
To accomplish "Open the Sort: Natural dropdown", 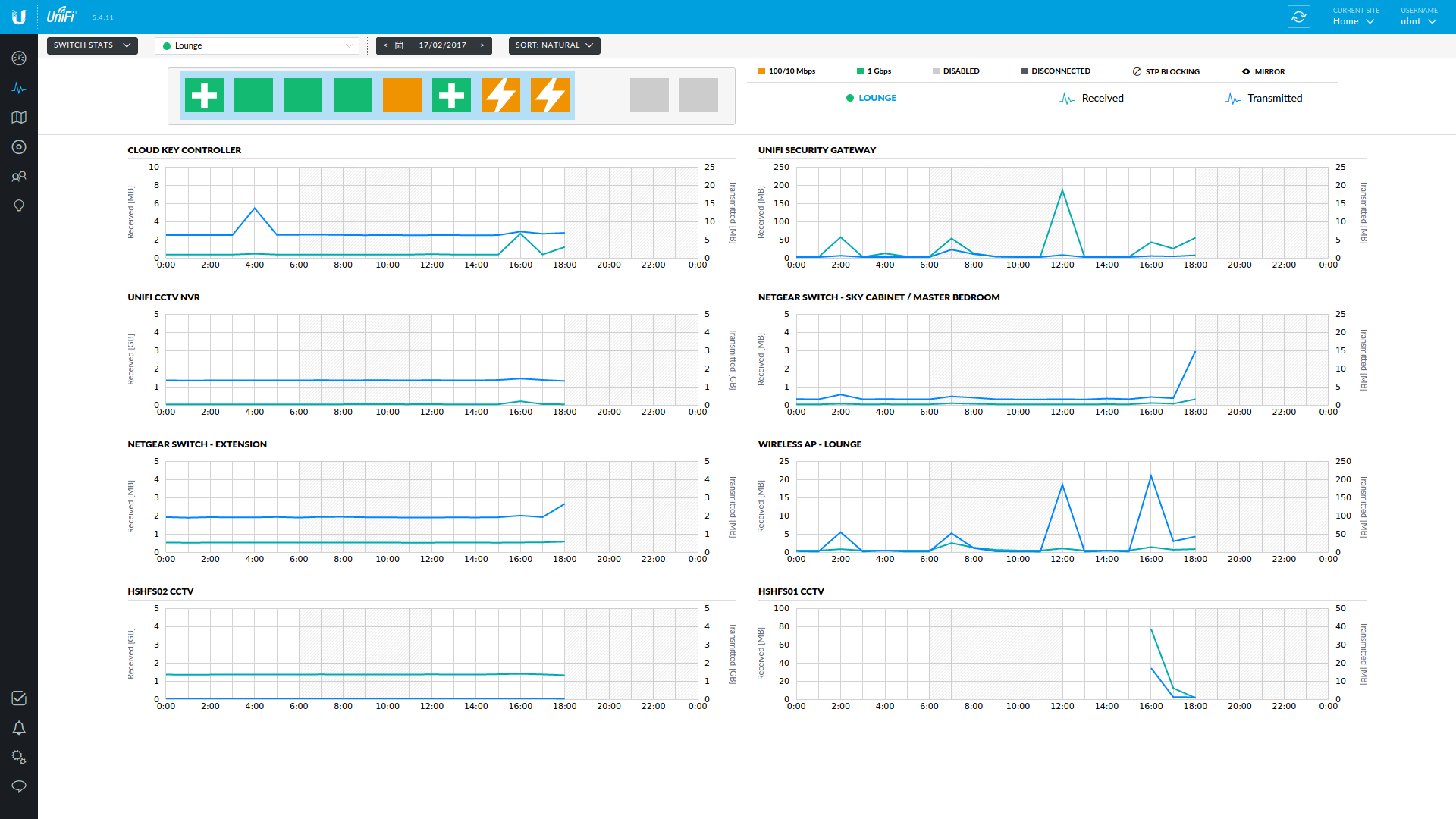I will click(554, 45).
